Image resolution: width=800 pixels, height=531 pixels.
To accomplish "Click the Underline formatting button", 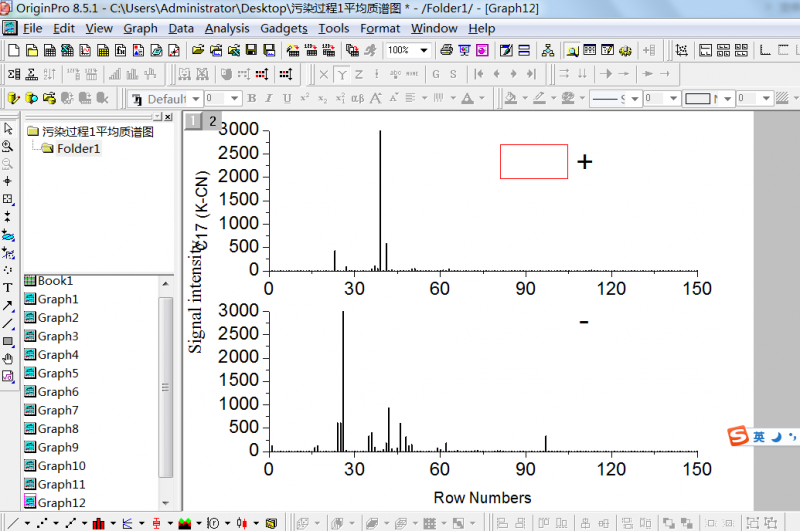I will tap(287, 98).
